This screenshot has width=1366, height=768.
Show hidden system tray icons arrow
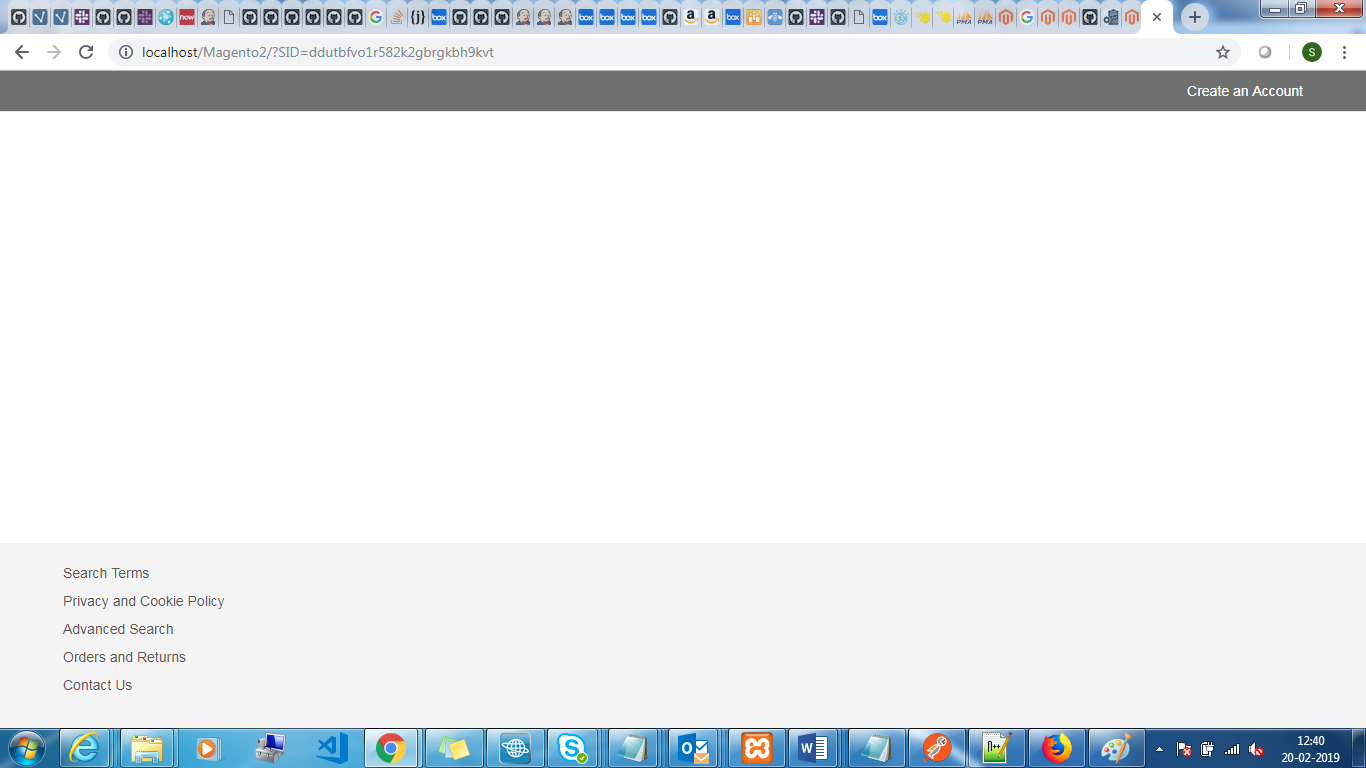click(1159, 749)
